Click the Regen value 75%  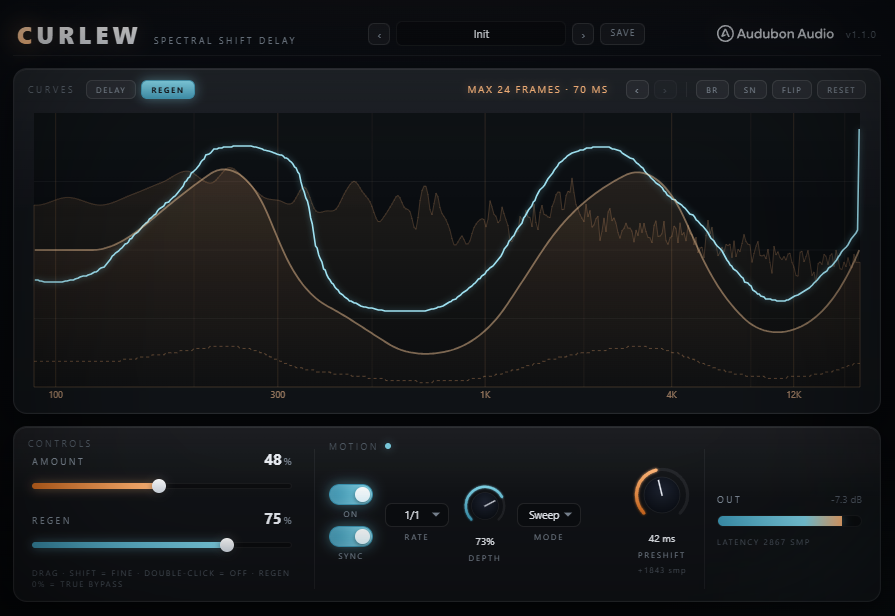coord(277,518)
